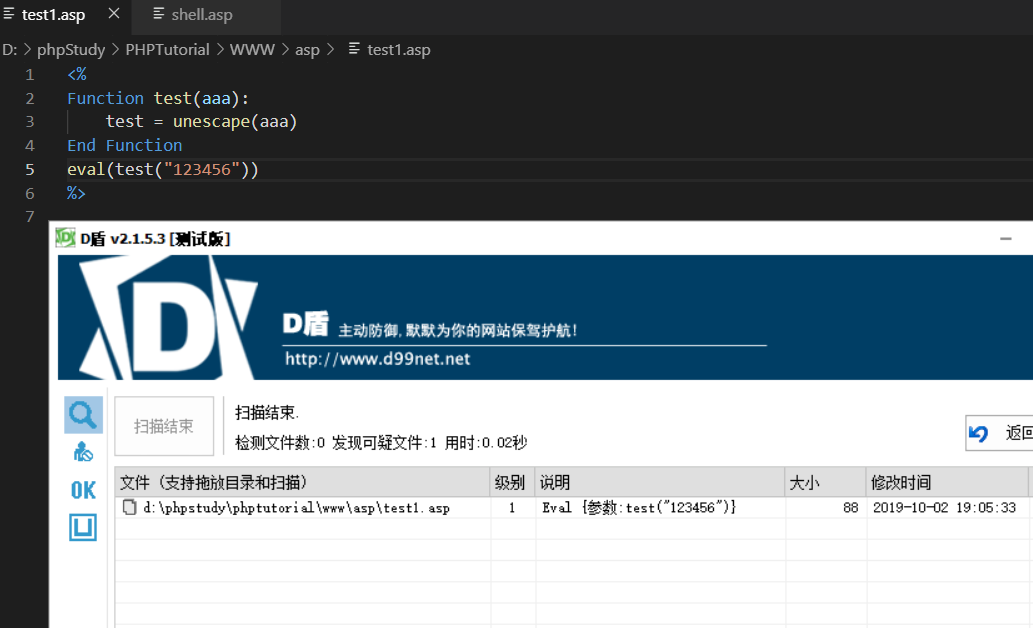Select WWW in the breadcrumb path

pyautogui.click(x=252, y=49)
